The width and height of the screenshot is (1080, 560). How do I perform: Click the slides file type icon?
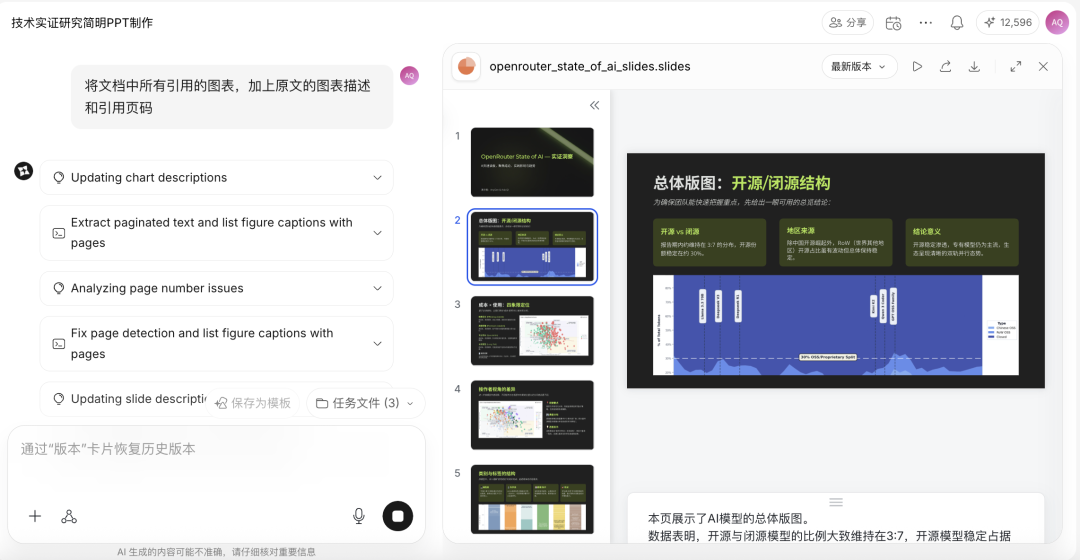point(466,67)
